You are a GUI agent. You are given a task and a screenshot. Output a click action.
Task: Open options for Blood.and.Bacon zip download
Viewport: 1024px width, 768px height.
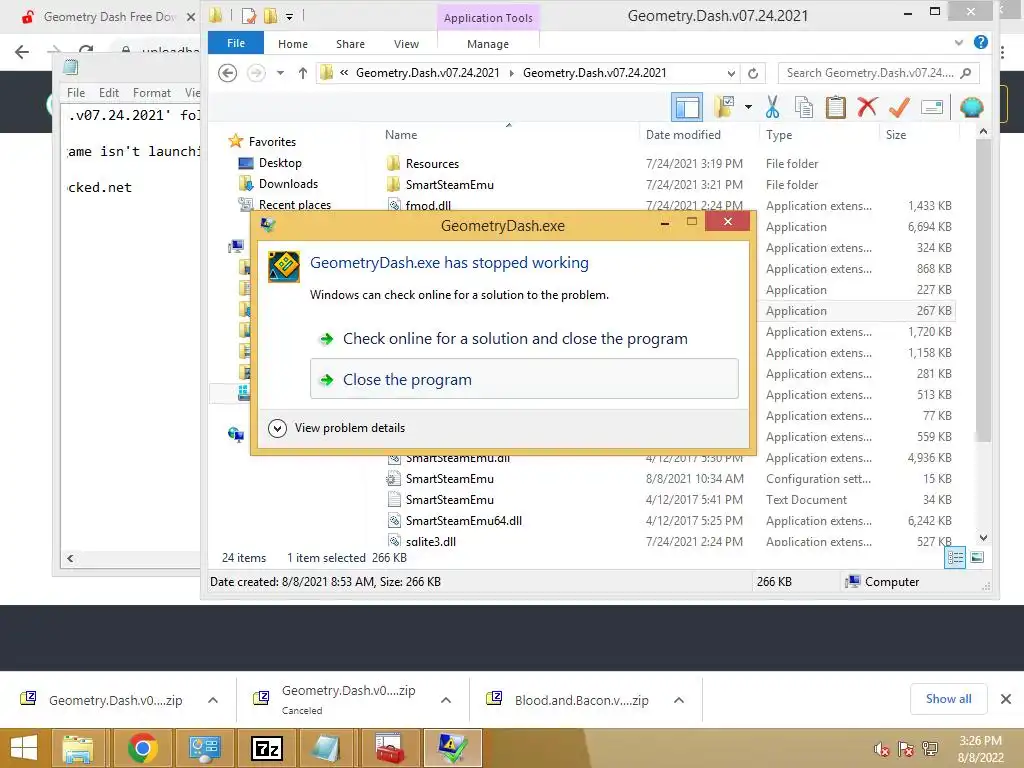(x=679, y=700)
